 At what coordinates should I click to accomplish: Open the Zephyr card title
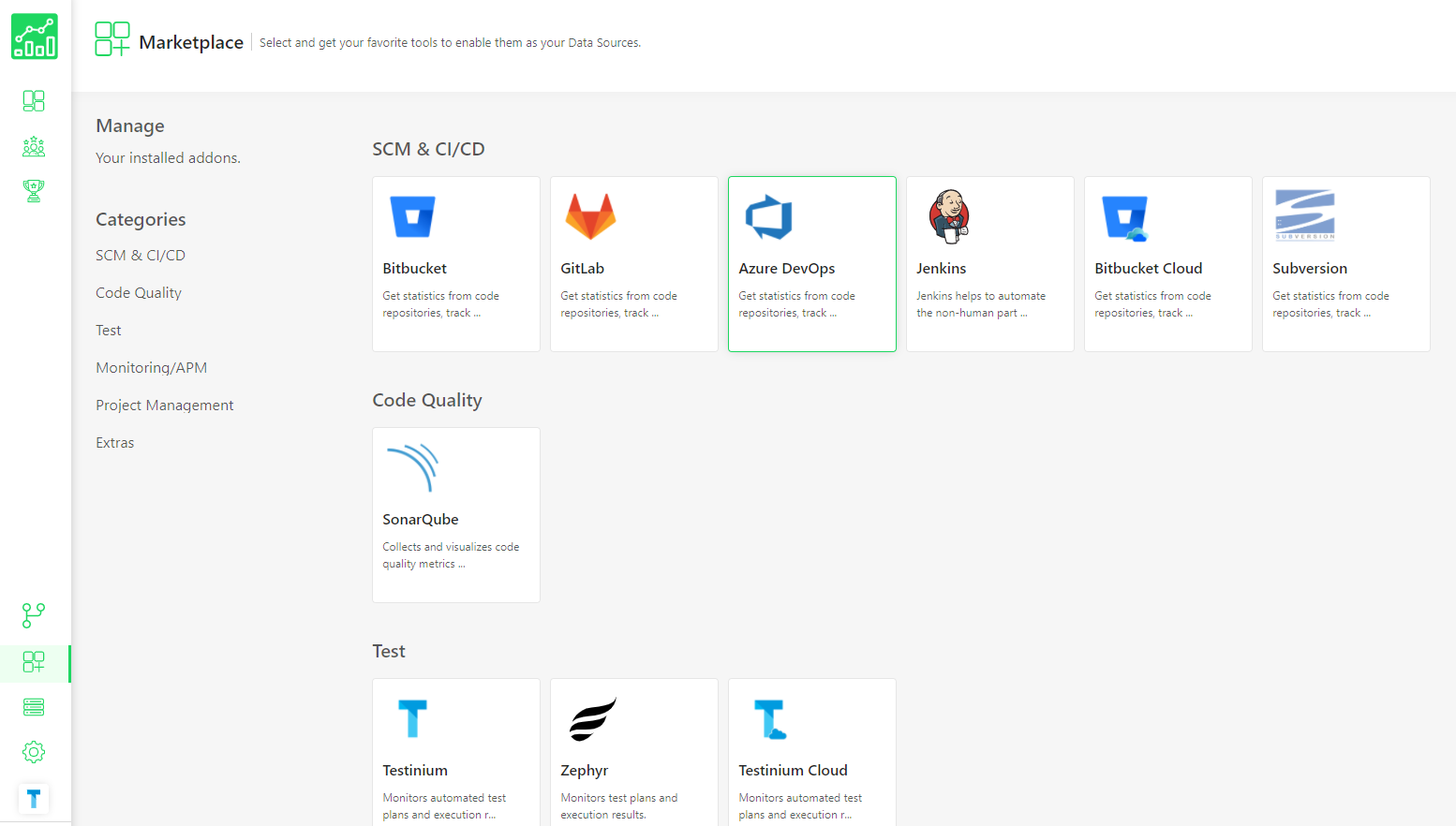click(585, 770)
